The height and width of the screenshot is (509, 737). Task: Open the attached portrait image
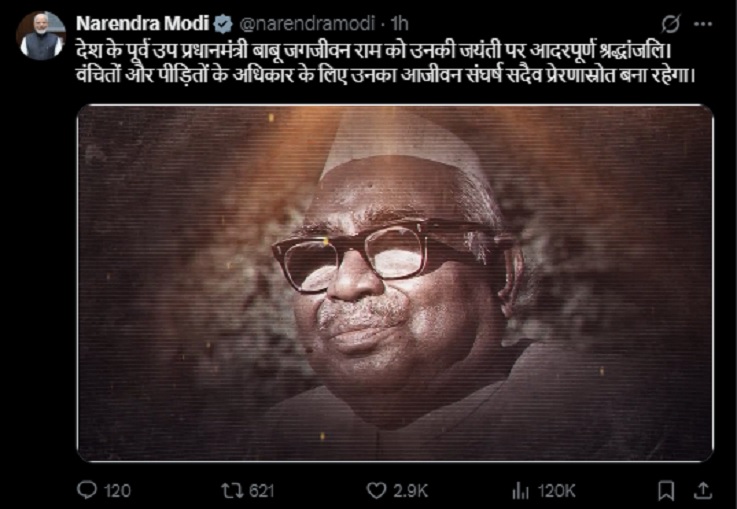click(395, 283)
